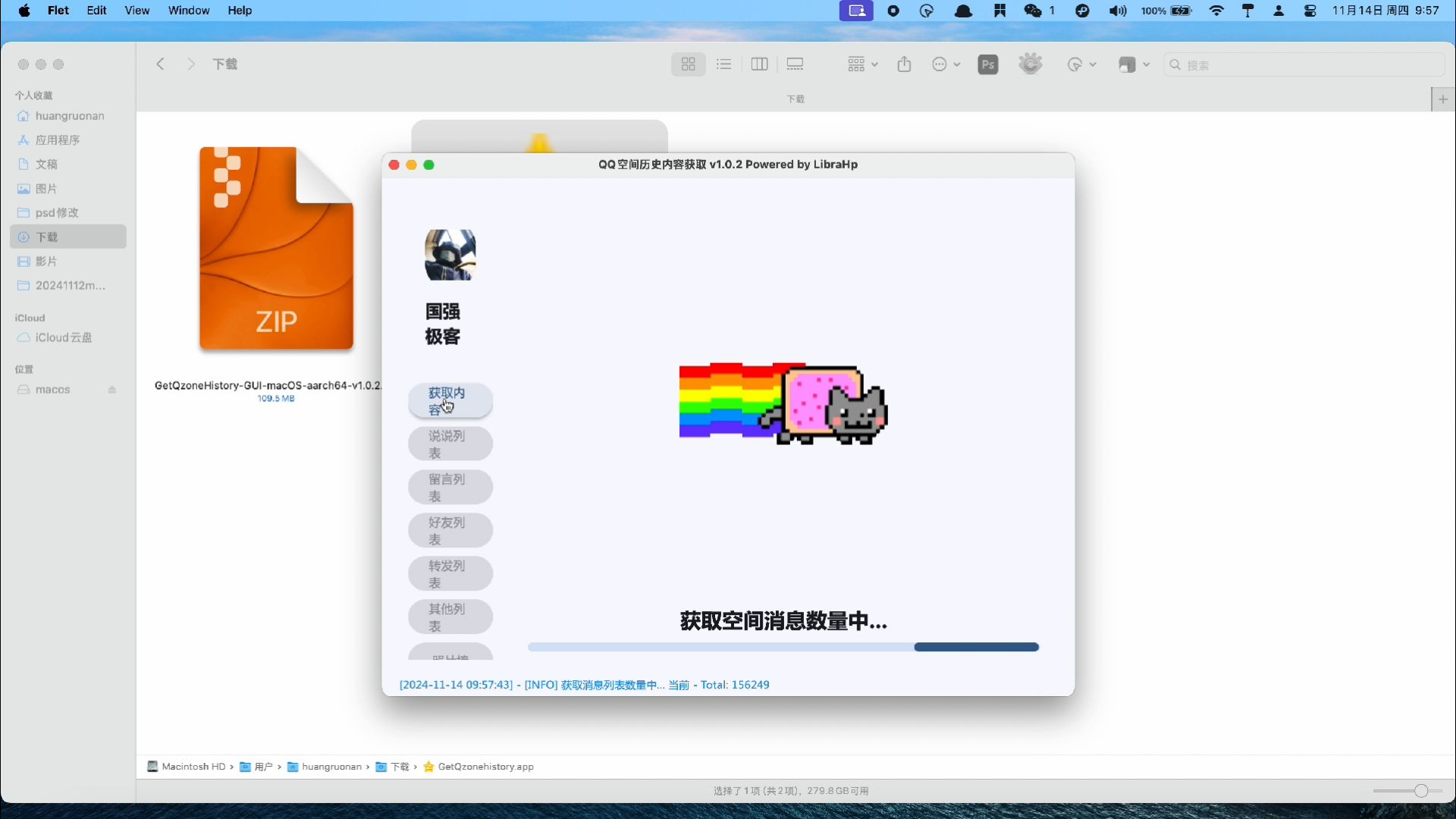The width and height of the screenshot is (1456, 819).
Task: Switch Finder to list view
Action: point(724,64)
